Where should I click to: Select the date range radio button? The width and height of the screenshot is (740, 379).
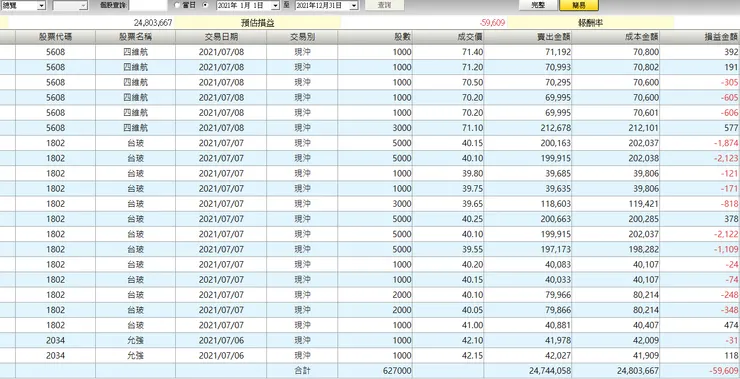[205, 5]
